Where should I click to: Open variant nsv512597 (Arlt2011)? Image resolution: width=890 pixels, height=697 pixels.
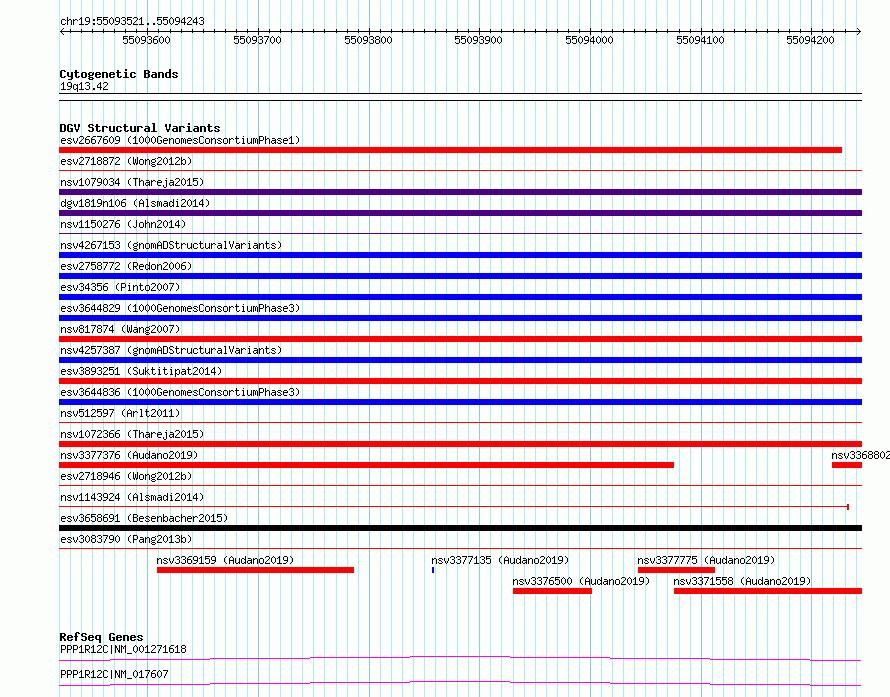pos(120,413)
